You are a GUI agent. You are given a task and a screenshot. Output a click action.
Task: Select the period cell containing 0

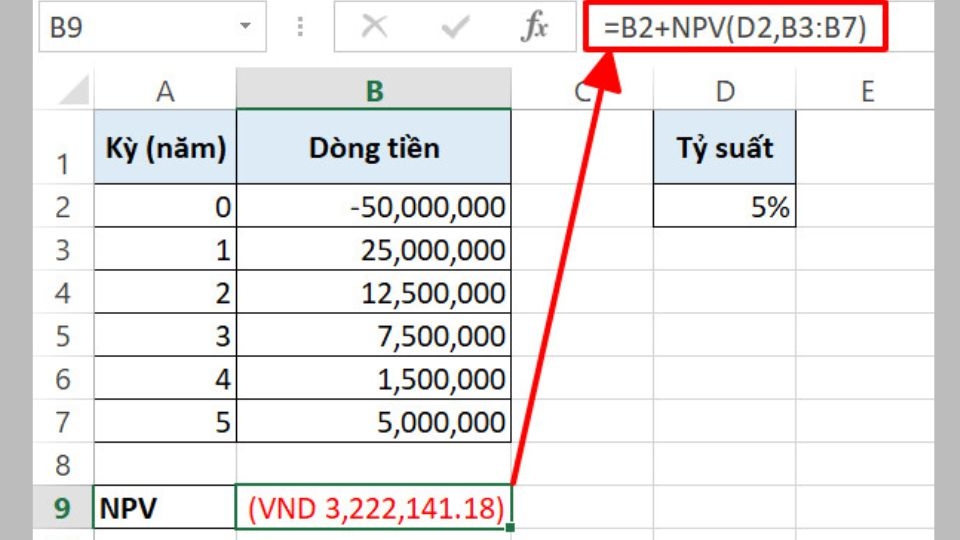click(x=165, y=206)
